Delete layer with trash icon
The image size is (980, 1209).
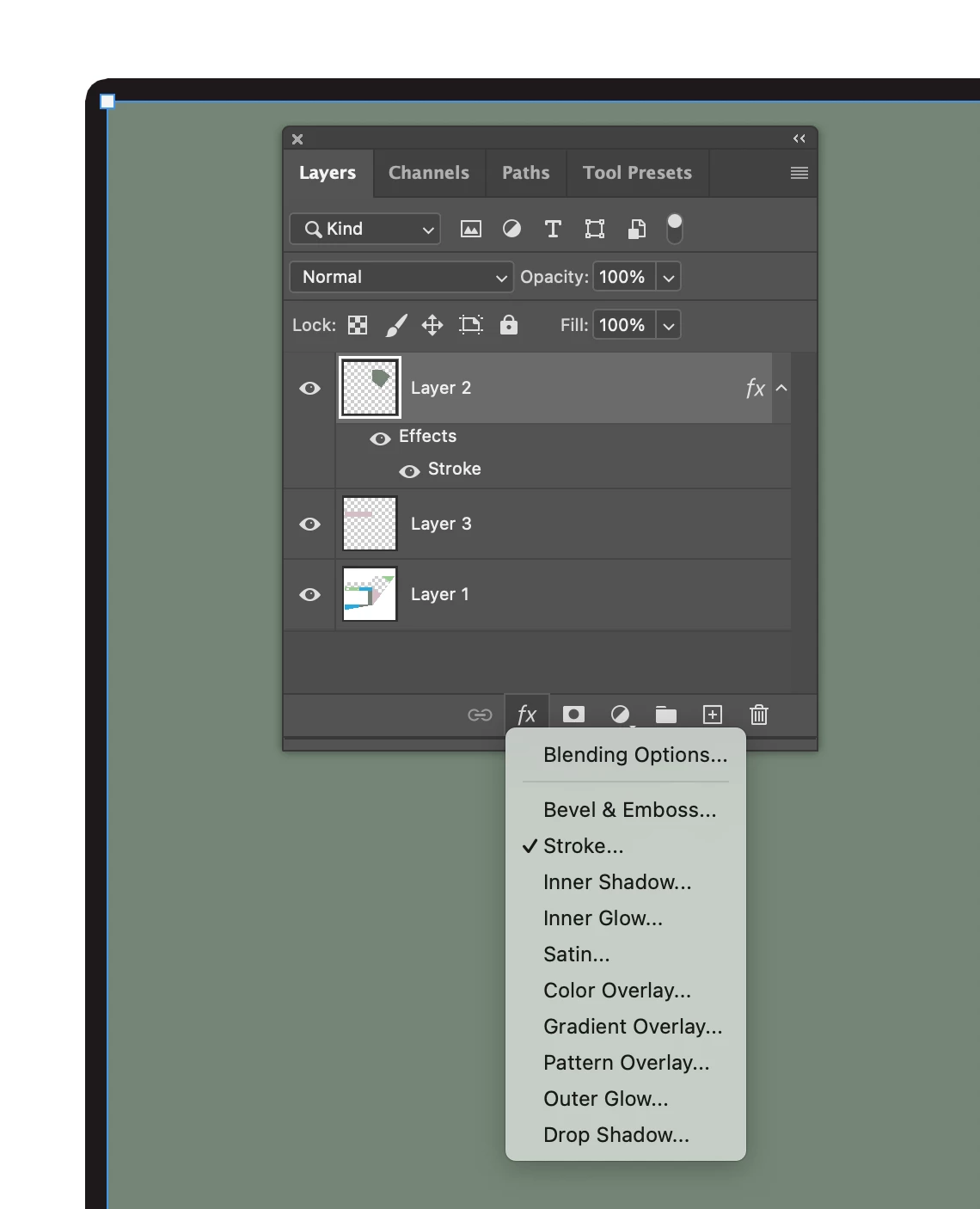click(x=759, y=715)
